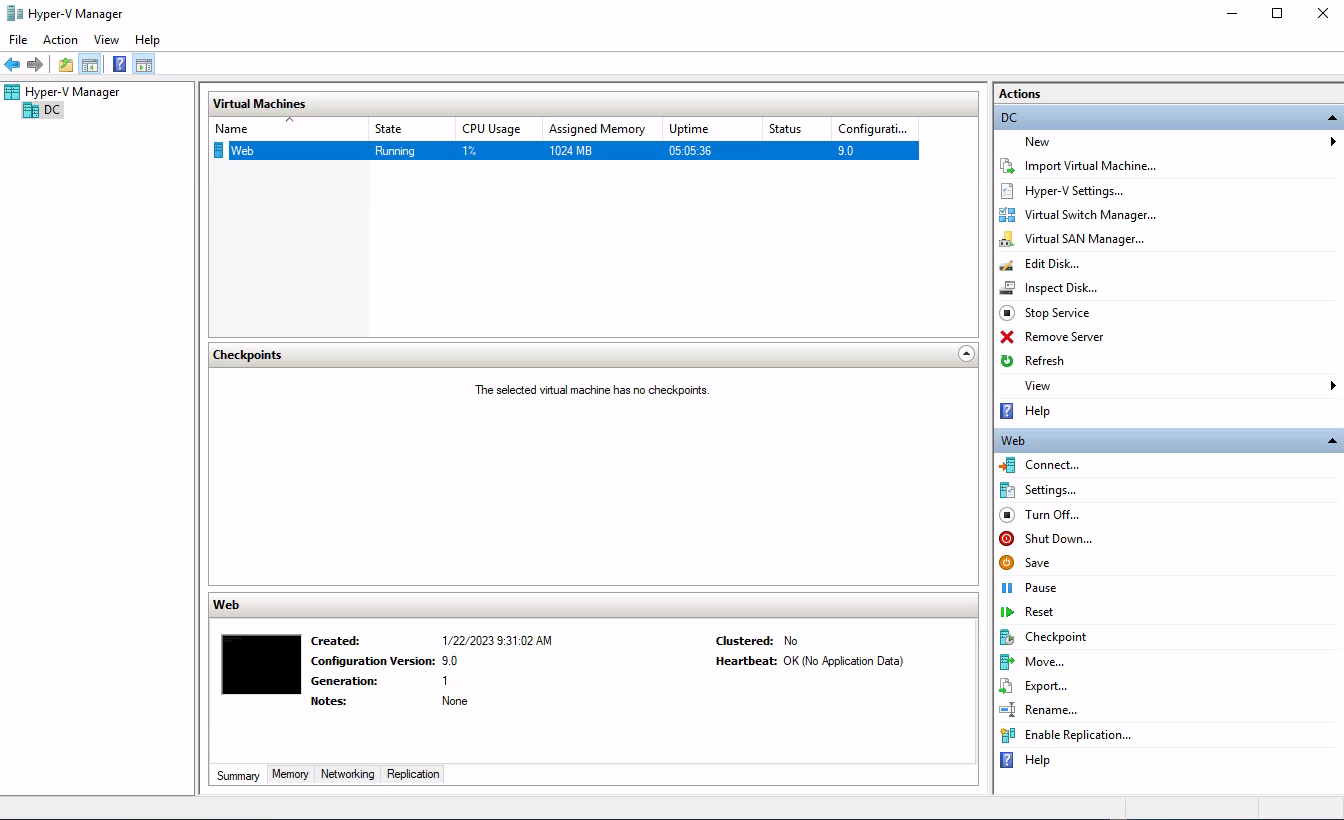Sort by the Name column header
The height and width of the screenshot is (820, 1344).
click(x=289, y=129)
